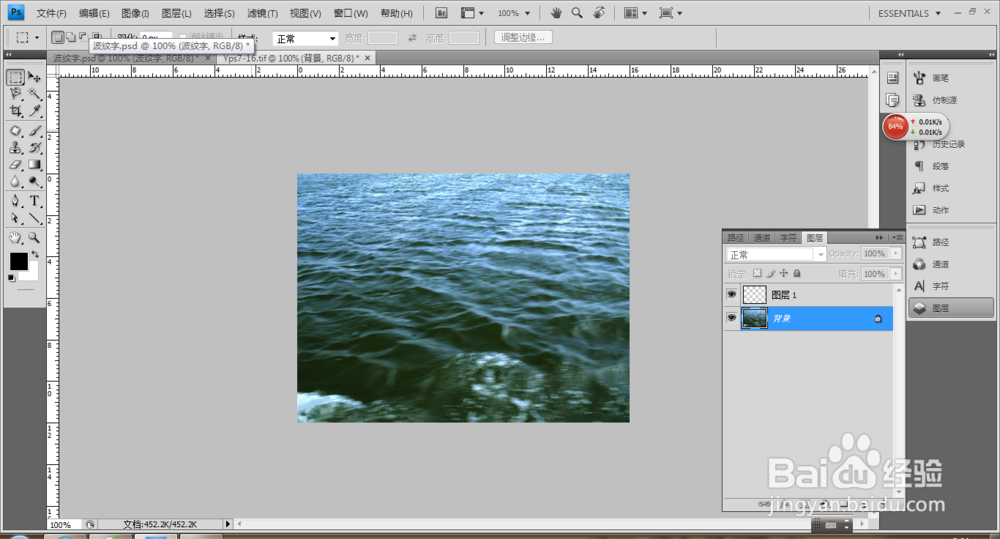Select the Gradient tool
Viewport: 1000px width, 539px height.
[34, 165]
